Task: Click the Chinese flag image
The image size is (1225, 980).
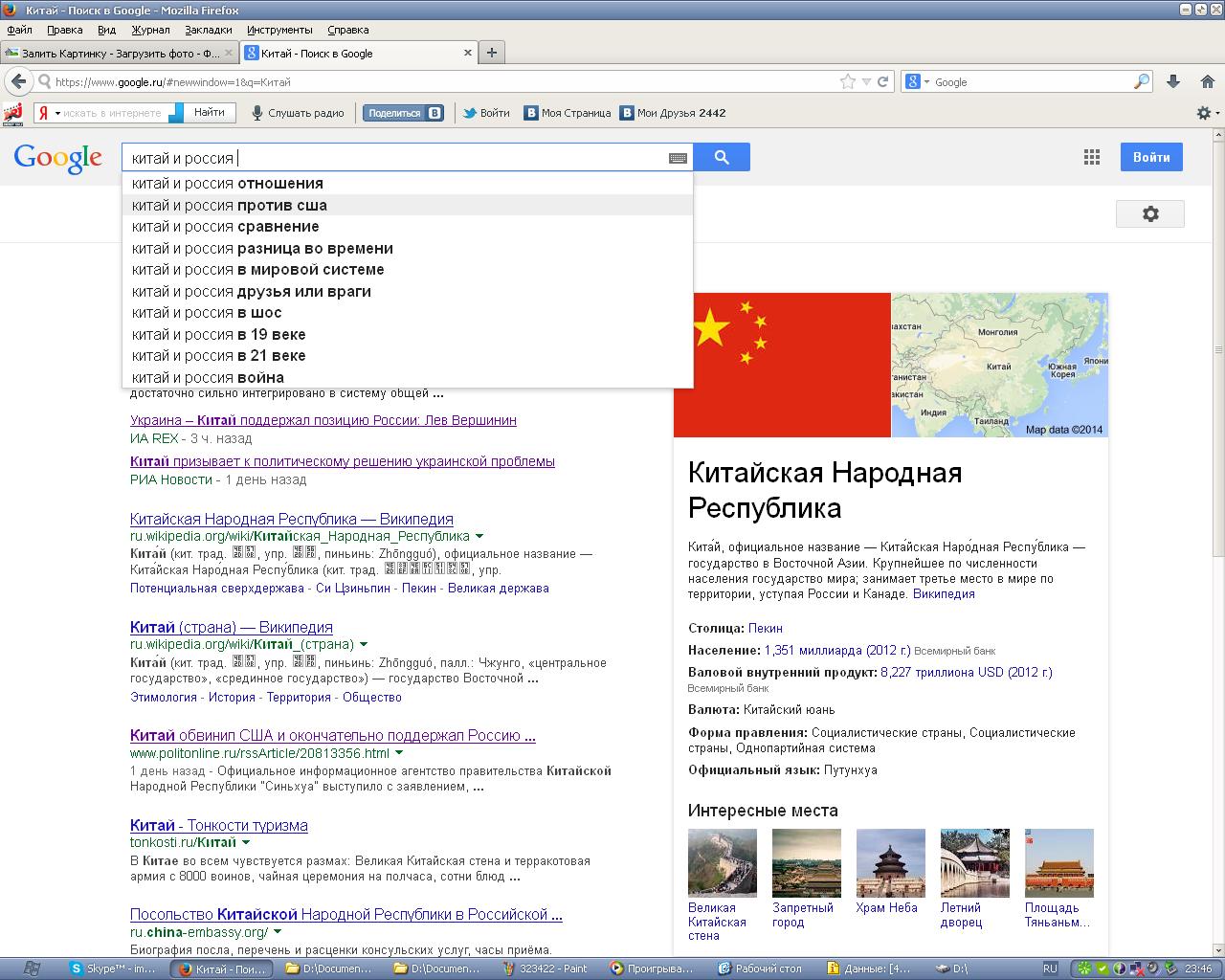Action: [782, 365]
